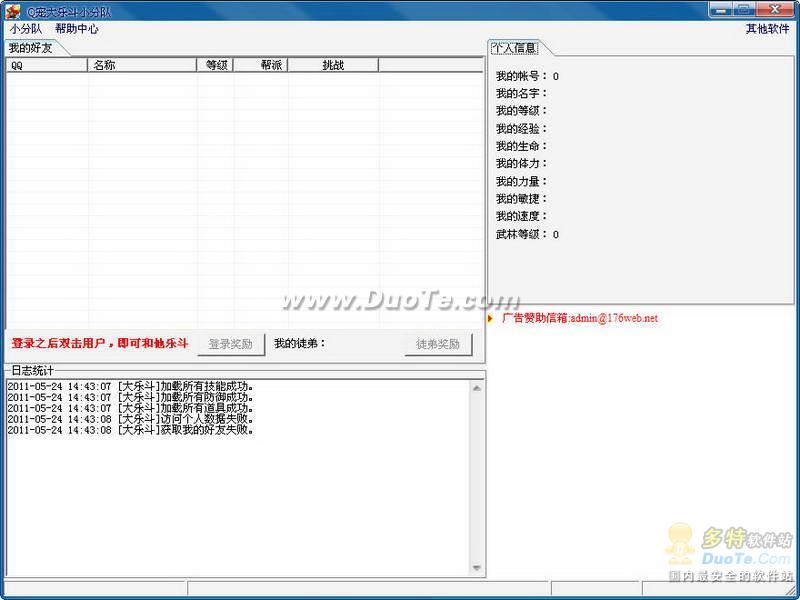Minimize the Q宠大乐斗小分队 window
800x600 pixels.
720,9
